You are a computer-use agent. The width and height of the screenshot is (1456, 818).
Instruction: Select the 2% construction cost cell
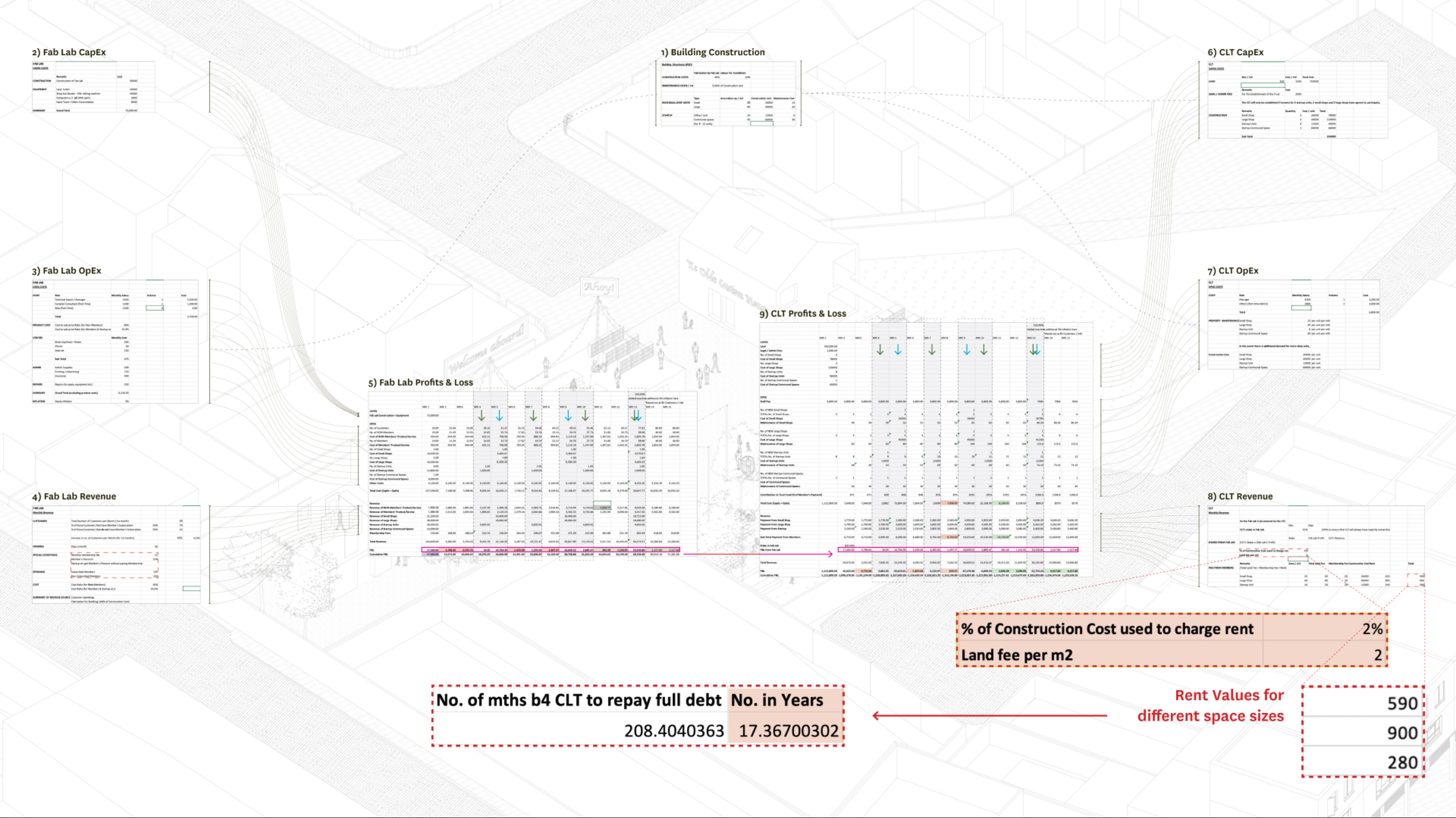coord(1324,629)
